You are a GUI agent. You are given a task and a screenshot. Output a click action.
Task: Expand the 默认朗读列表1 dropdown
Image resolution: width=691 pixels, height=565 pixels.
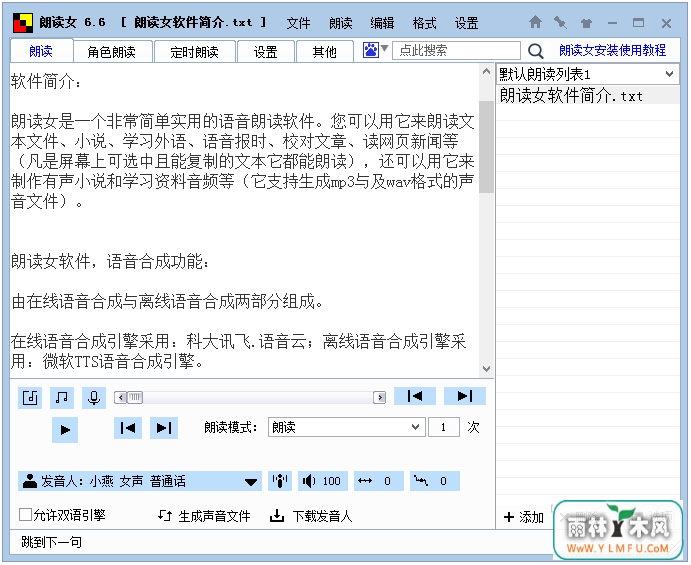coord(669,74)
